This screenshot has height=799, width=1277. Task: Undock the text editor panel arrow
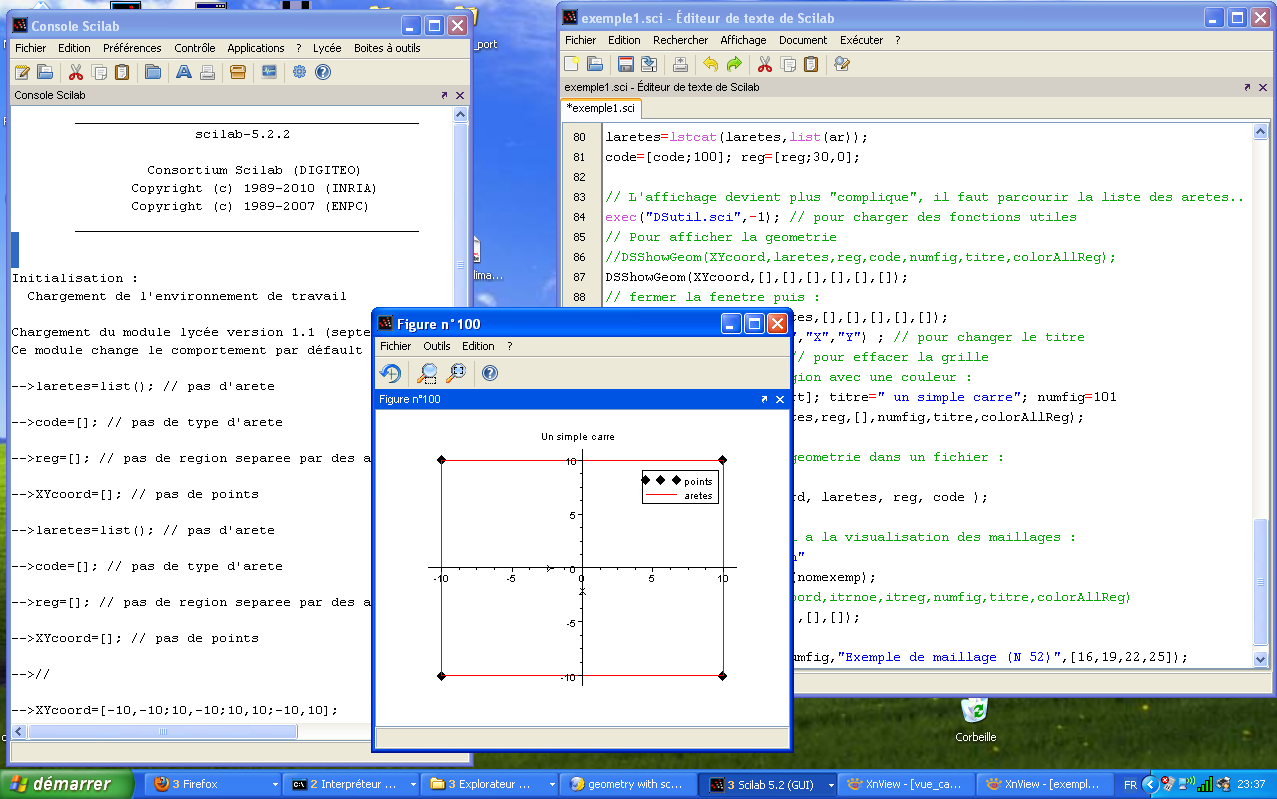pyautogui.click(x=1247, y=87)
